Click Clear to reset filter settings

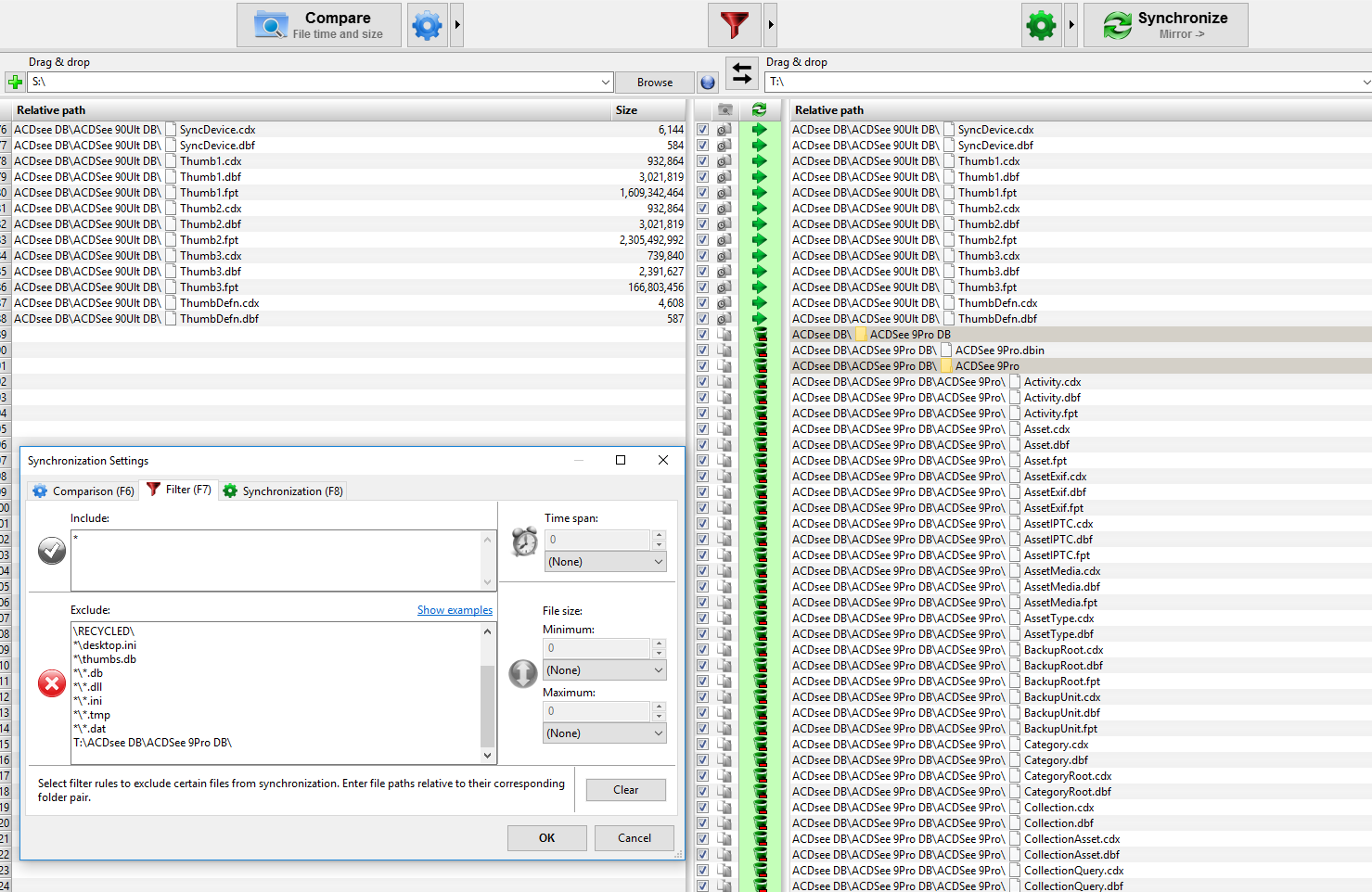click(626, 790)
